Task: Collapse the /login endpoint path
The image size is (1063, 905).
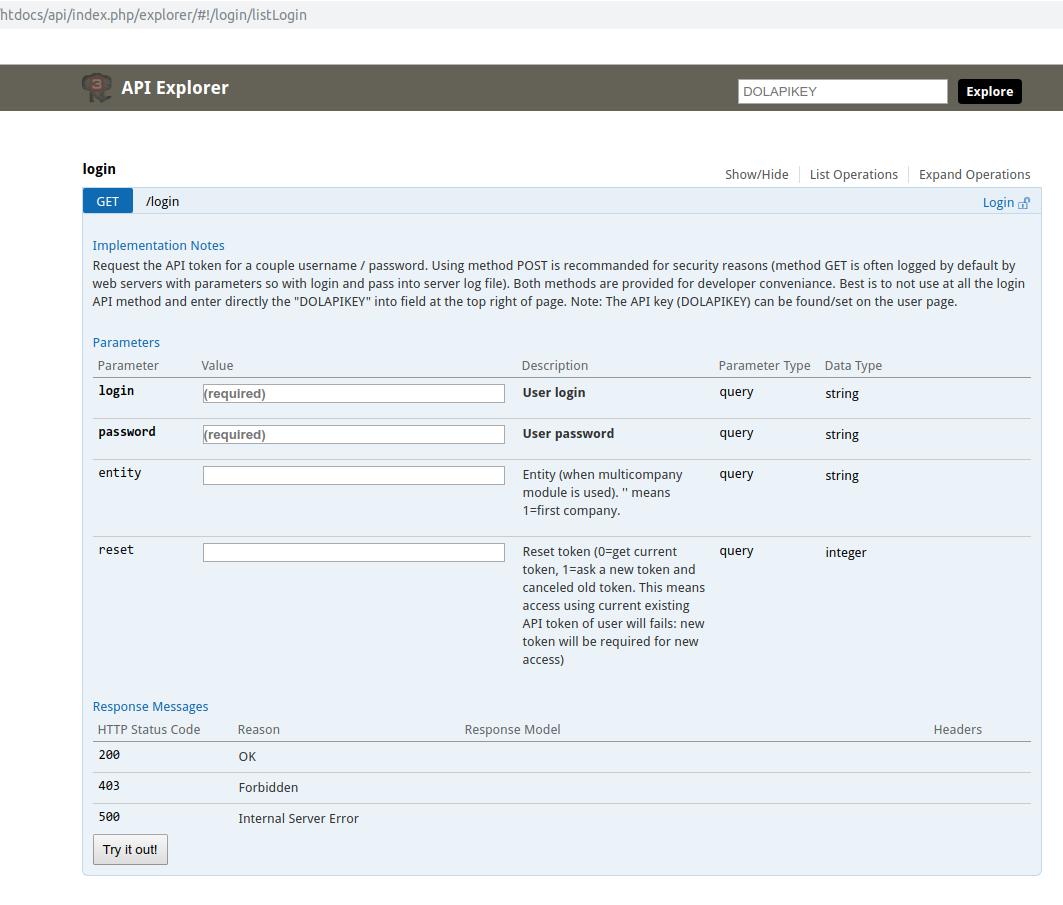Action: 163,201
